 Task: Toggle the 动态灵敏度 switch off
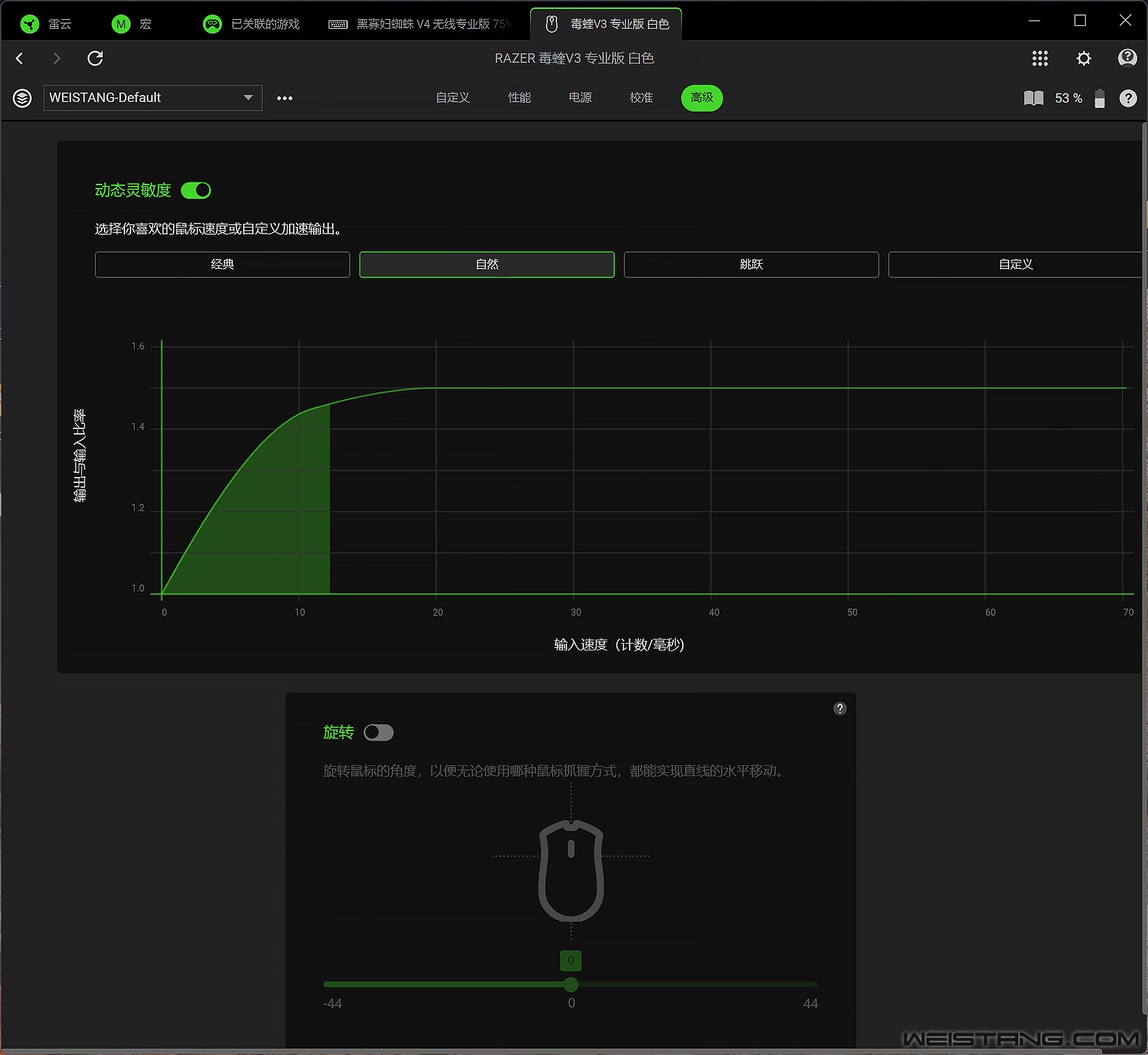(196, 190)
